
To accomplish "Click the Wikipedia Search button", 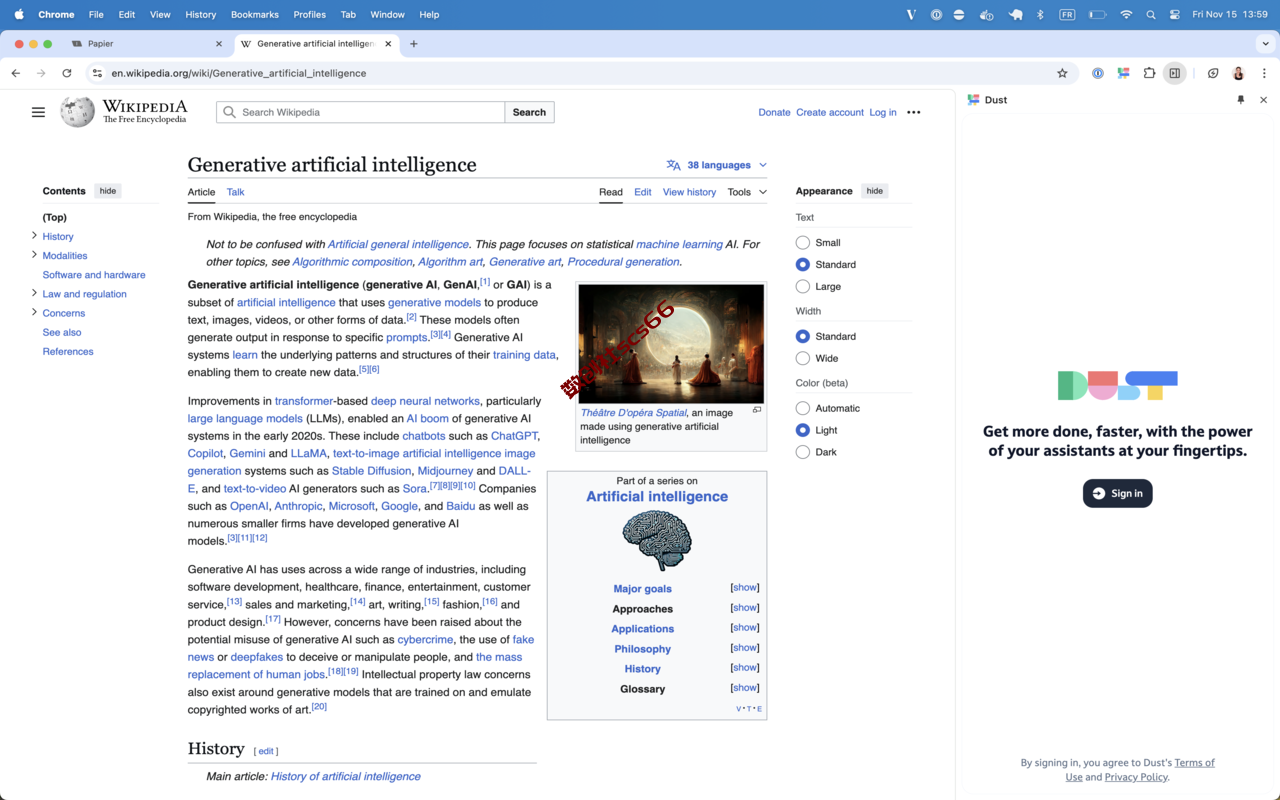I will pyautogui.click(x=529, y=112).
